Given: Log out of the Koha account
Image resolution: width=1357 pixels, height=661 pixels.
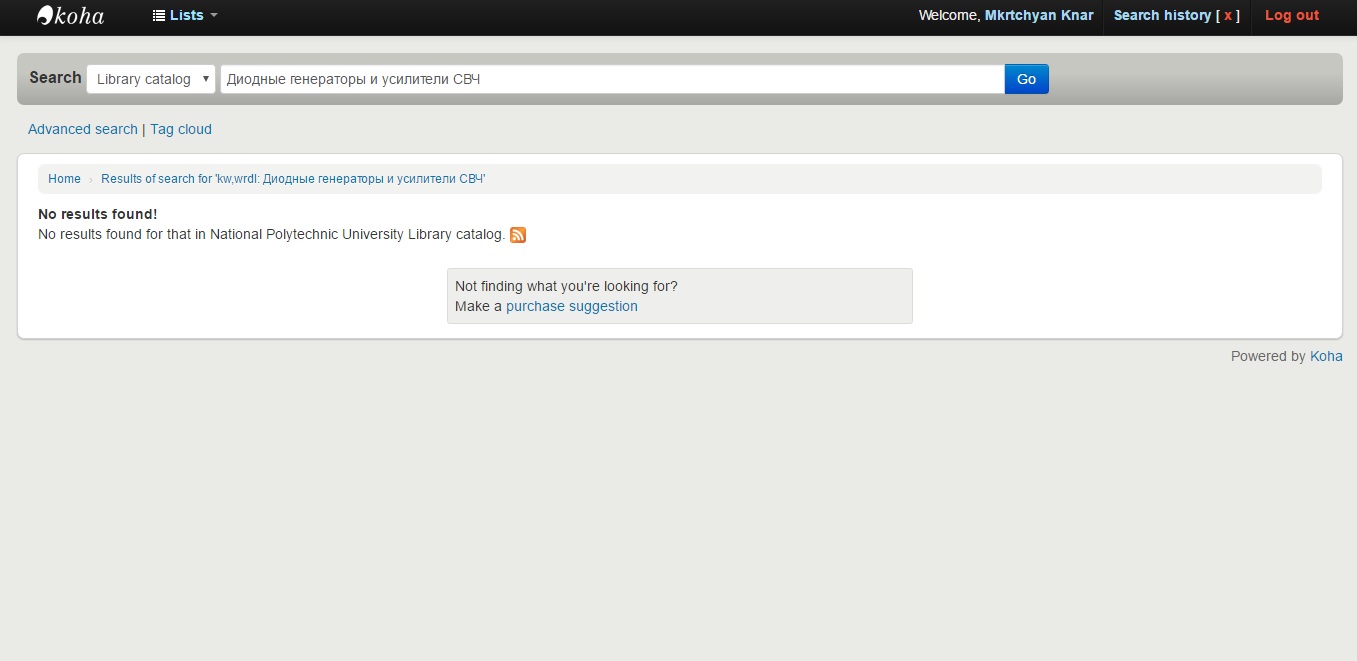Looking at the screenshot, I should pyautogui.click(x=1291, y=16).
